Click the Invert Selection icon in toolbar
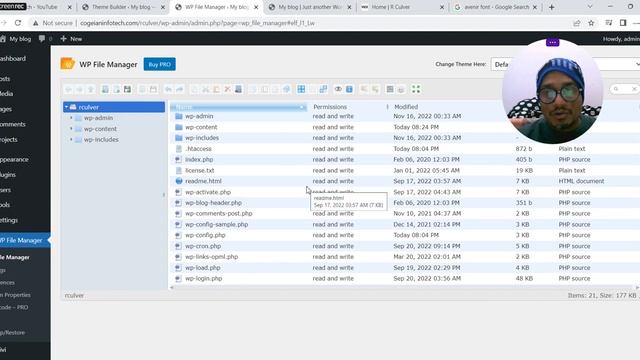 [x=323, y=89]
